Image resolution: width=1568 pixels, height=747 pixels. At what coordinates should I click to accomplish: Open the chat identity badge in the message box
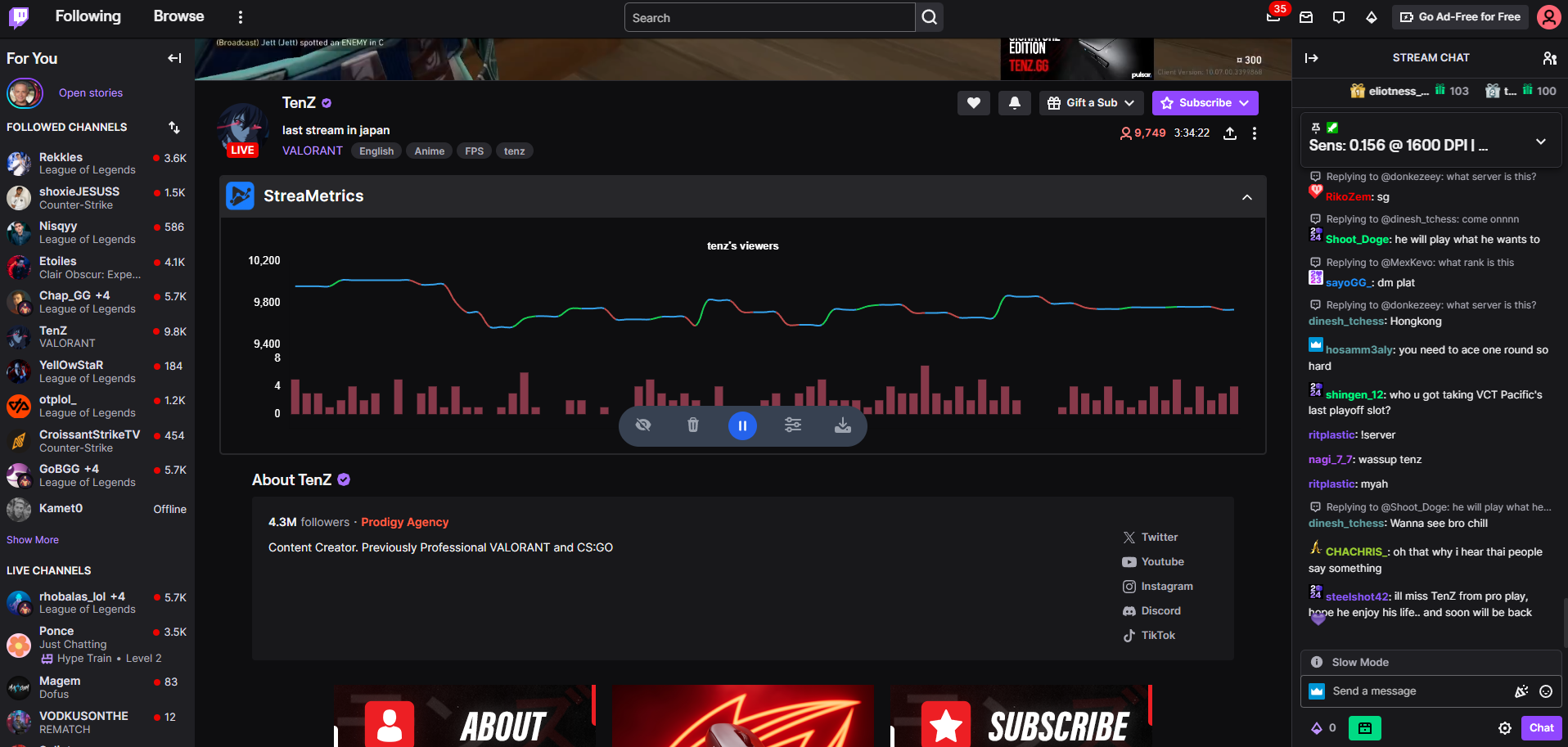click(x=1317, y=691)
